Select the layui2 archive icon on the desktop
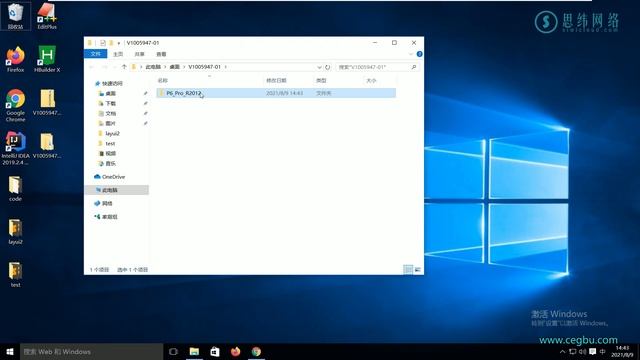 tap(16, 232)
